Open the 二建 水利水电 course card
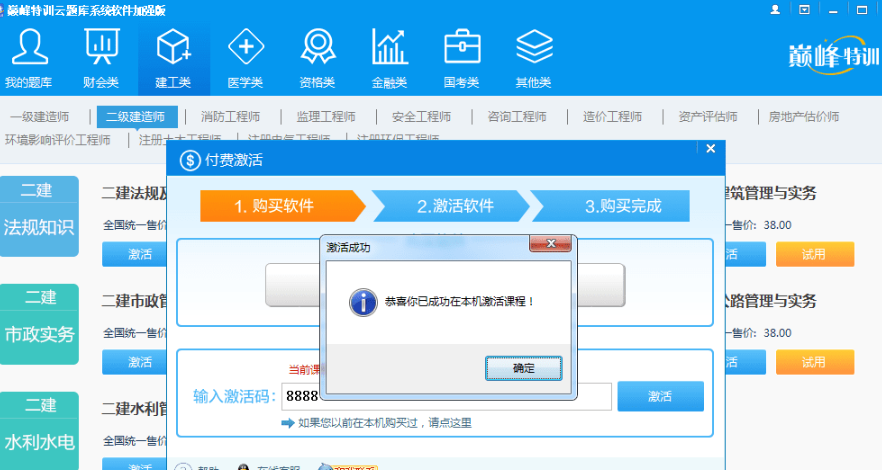882x470 pixels. pyautogui.click(x=39, y=431)
